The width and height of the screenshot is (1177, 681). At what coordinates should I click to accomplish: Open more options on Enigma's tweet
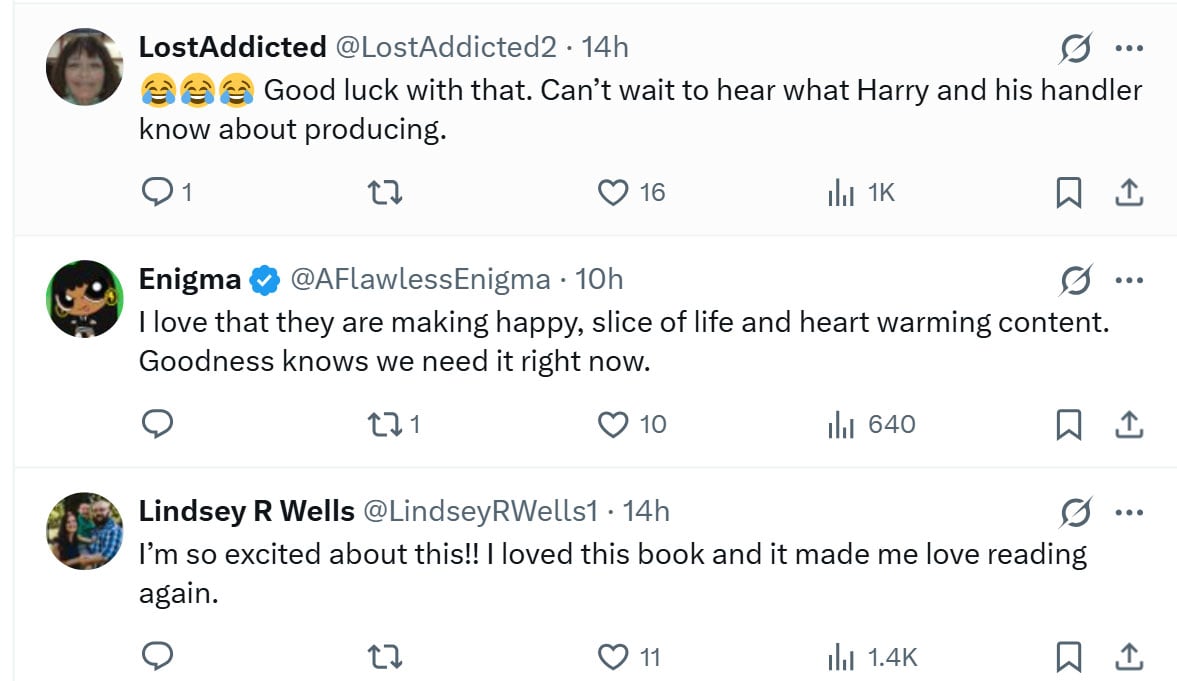(x=1128, y=281)
